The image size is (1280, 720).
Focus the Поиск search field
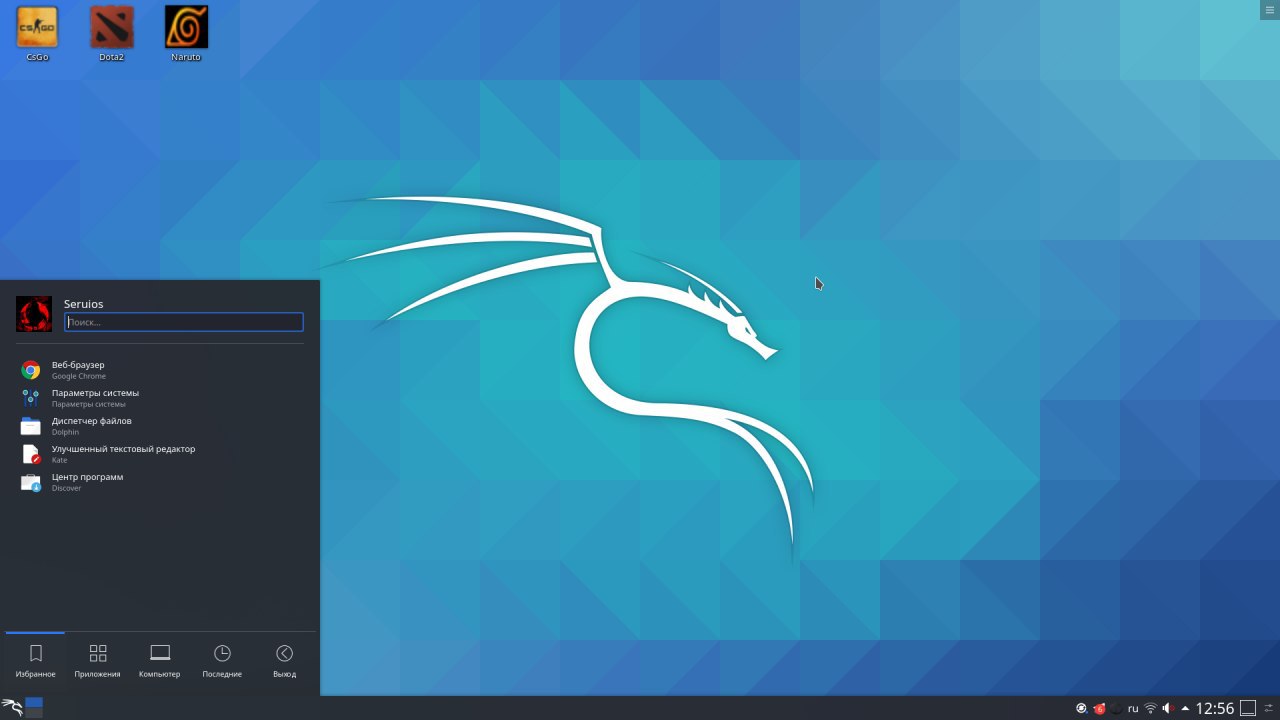(x=184, y=322)
